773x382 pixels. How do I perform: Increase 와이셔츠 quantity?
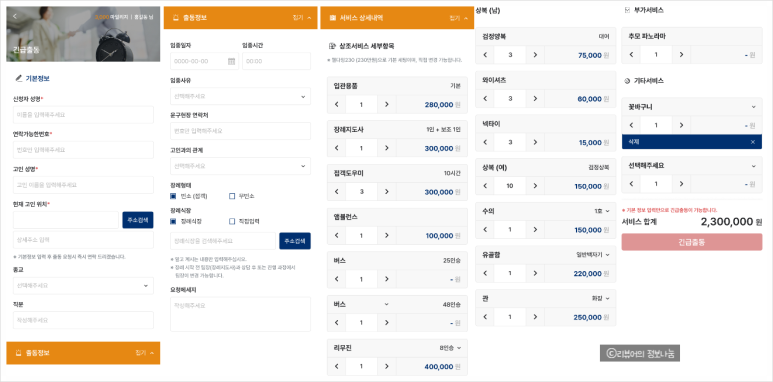tap(535, 99)
